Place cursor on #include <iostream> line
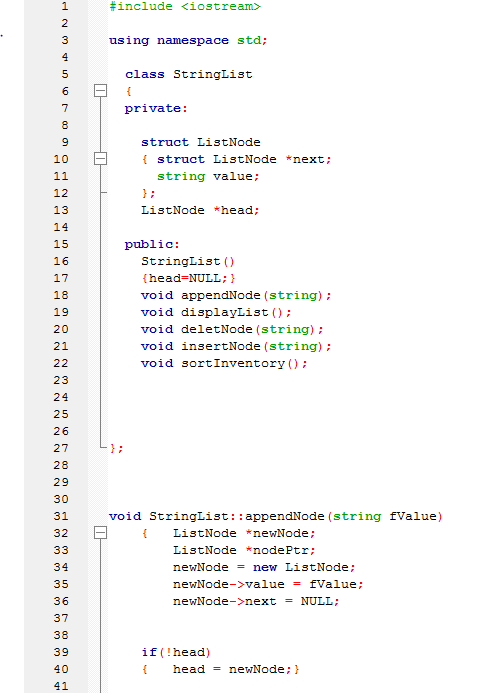 pos(185,6)
